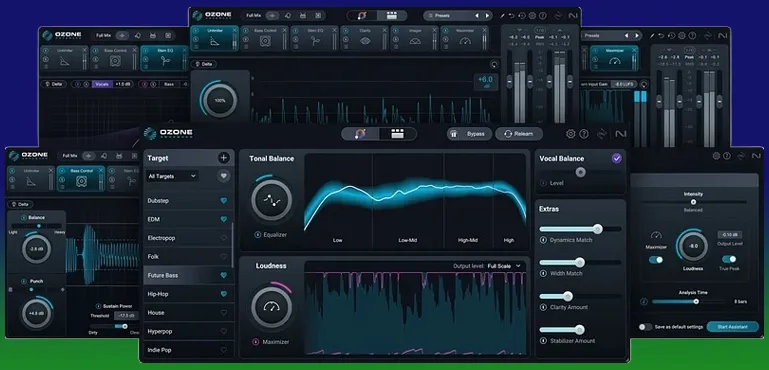The height and width of the screenshot is (370, 769).
Task: Switch to Assistant view in front window
Action: (360, 133)
